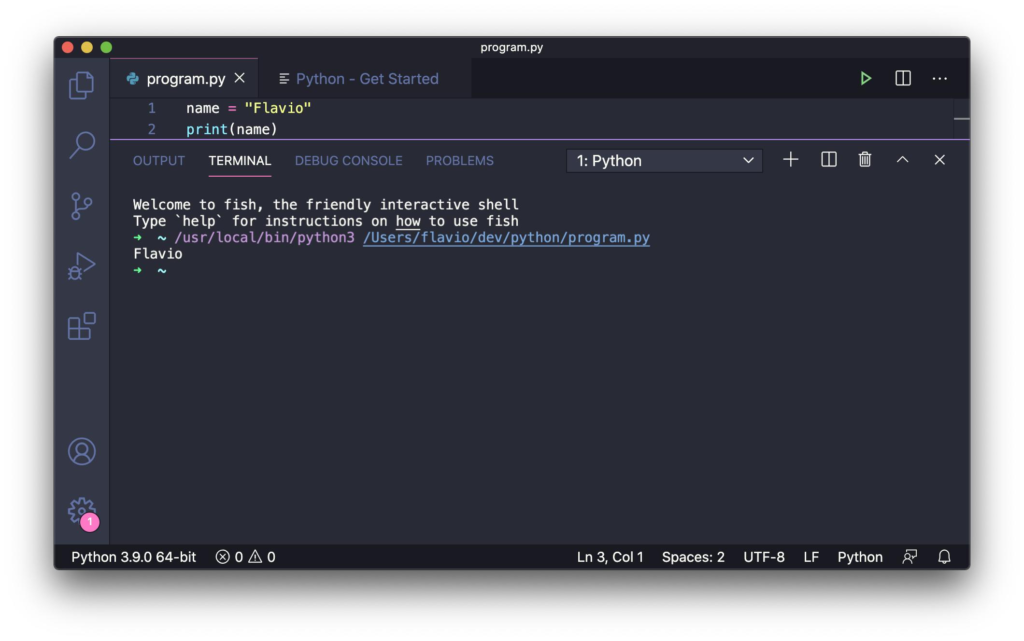The height and width of the screenshot is (641, 1024).
Task: Run Python file with green play button
Action: point(865,78)
